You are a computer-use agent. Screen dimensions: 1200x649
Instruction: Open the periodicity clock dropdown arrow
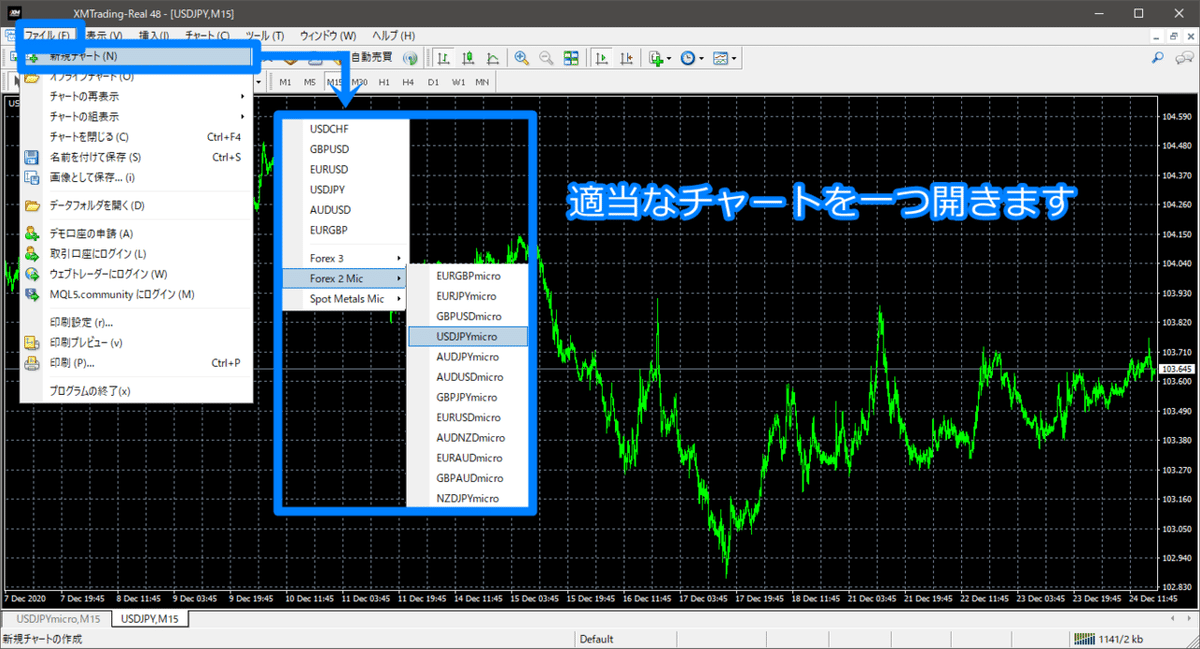701,57
